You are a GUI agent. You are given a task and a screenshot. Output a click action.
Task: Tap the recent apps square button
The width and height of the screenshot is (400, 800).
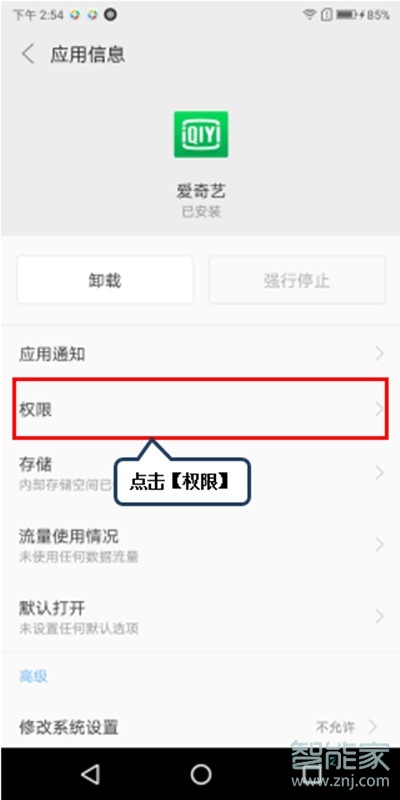[311, 774]
